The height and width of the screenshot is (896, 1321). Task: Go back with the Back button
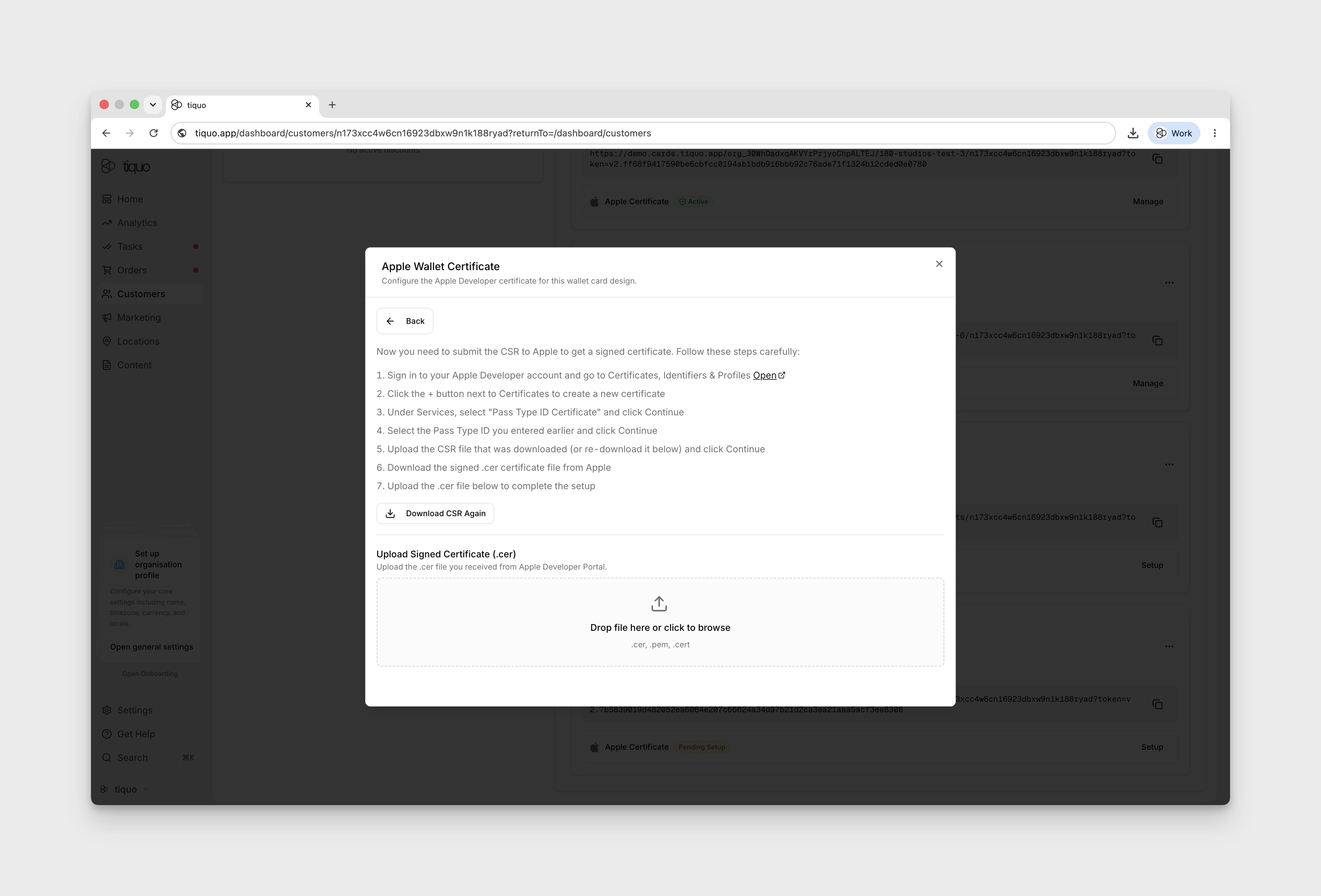click(405, 321)
